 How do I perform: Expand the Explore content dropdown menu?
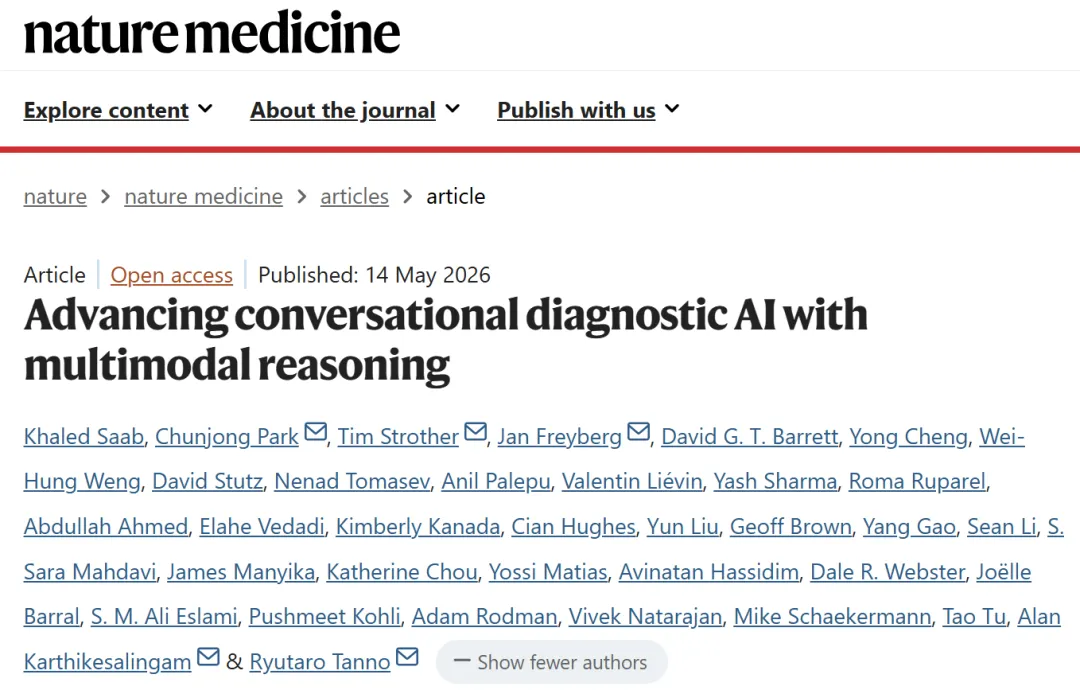pos(118,110)
